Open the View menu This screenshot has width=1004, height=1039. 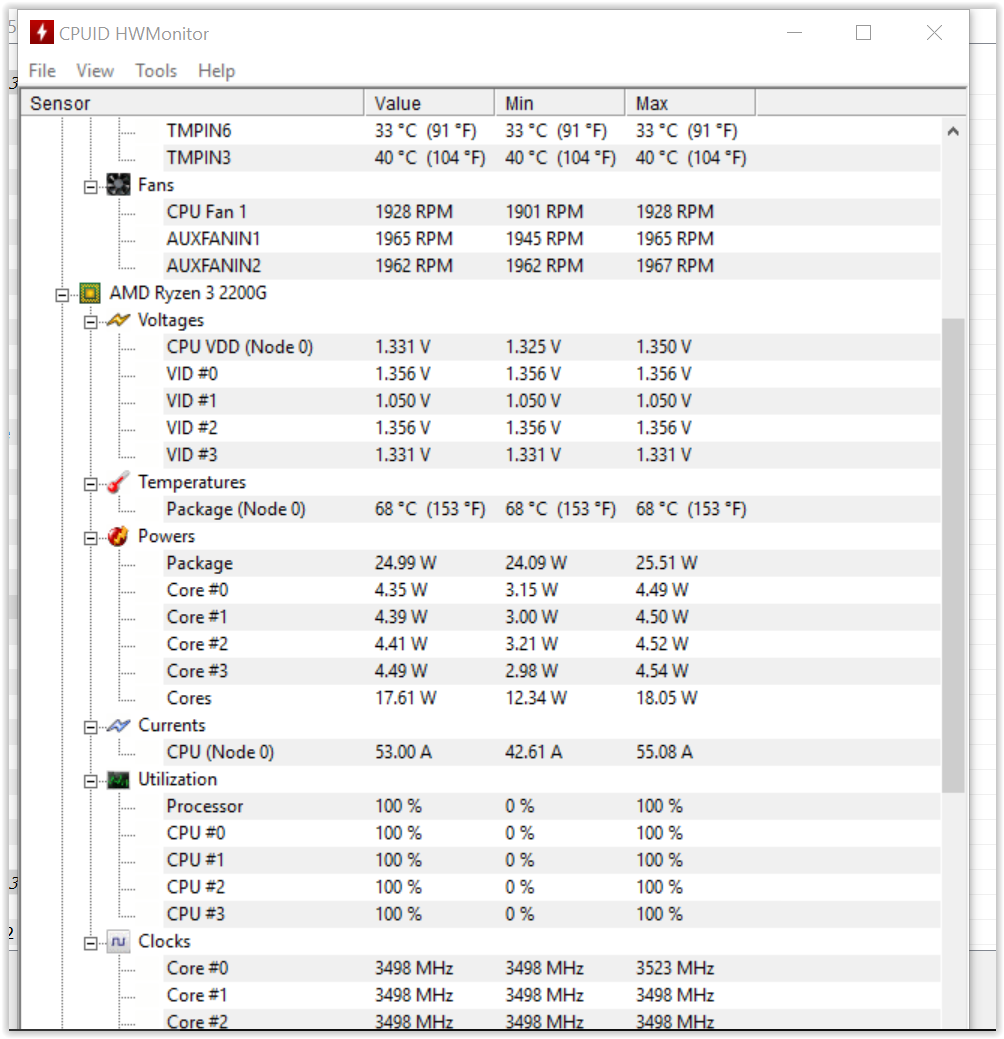click(x=95, y=71)
